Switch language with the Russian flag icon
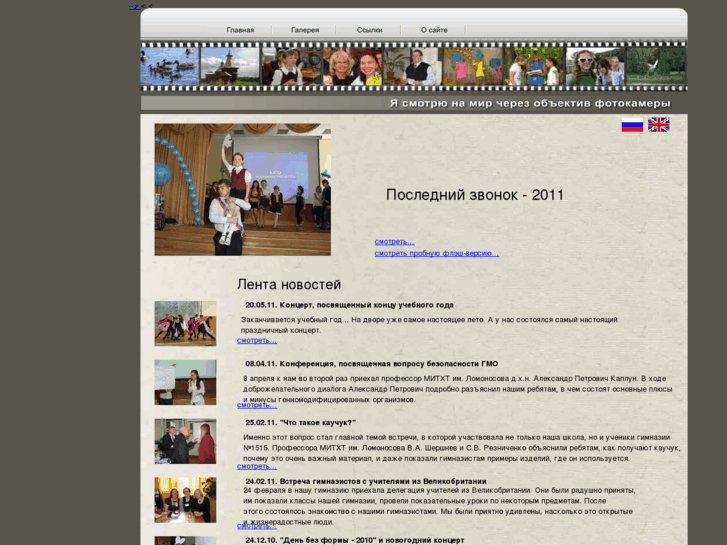Viewport: 727px width, 545px height. [632, 125]
